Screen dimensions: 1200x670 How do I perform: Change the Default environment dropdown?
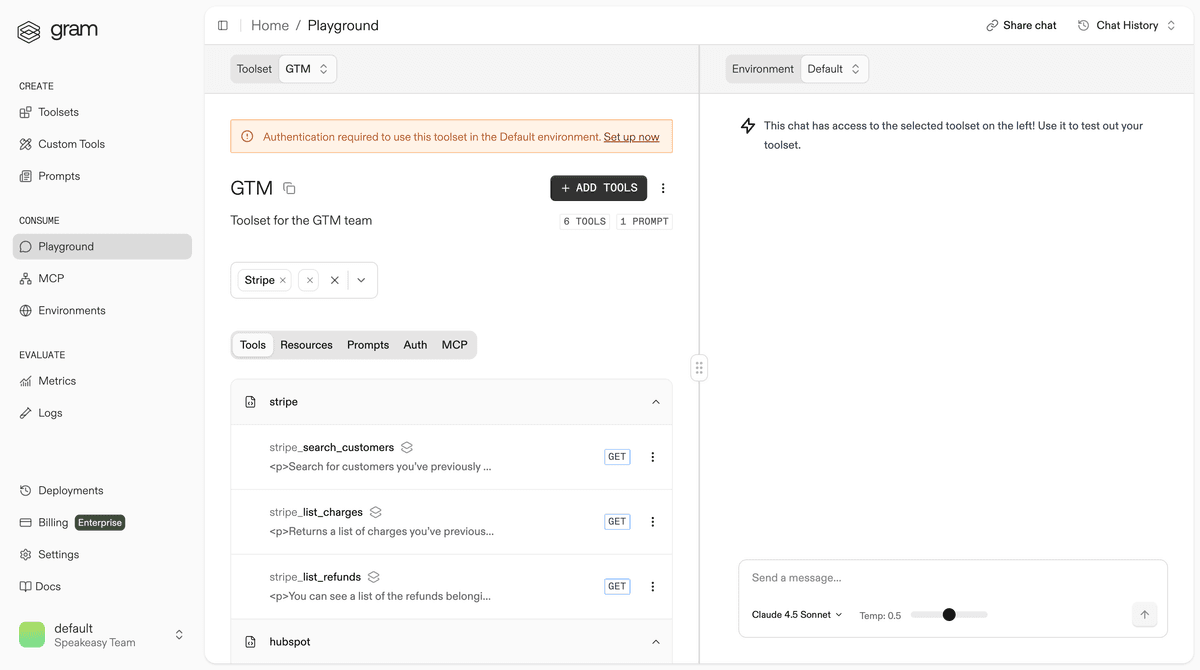[x=834, y=69]
